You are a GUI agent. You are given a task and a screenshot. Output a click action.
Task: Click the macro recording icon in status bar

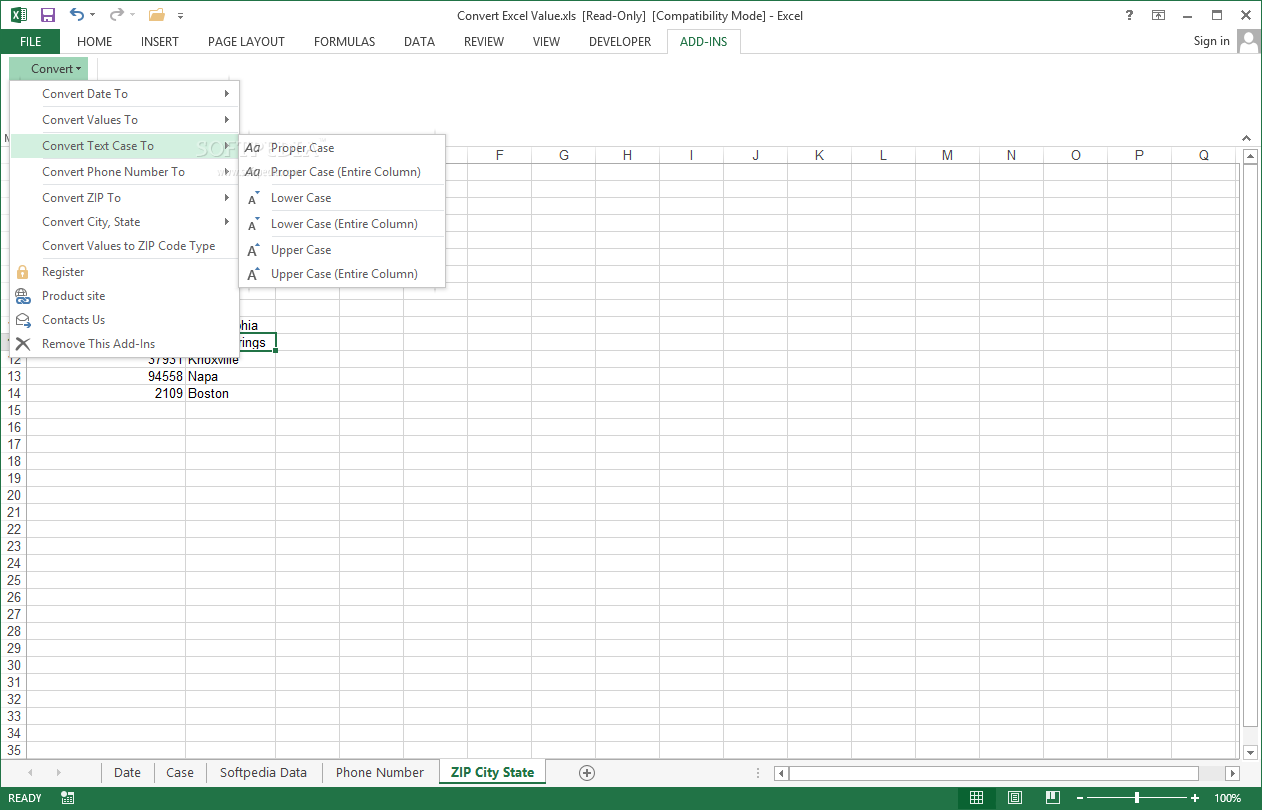point(68,798)
